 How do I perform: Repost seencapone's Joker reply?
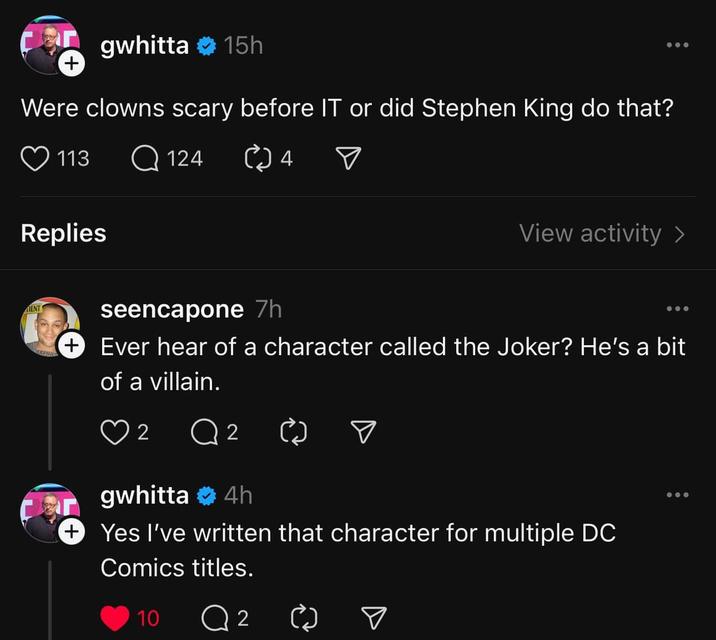pos(293,431)
